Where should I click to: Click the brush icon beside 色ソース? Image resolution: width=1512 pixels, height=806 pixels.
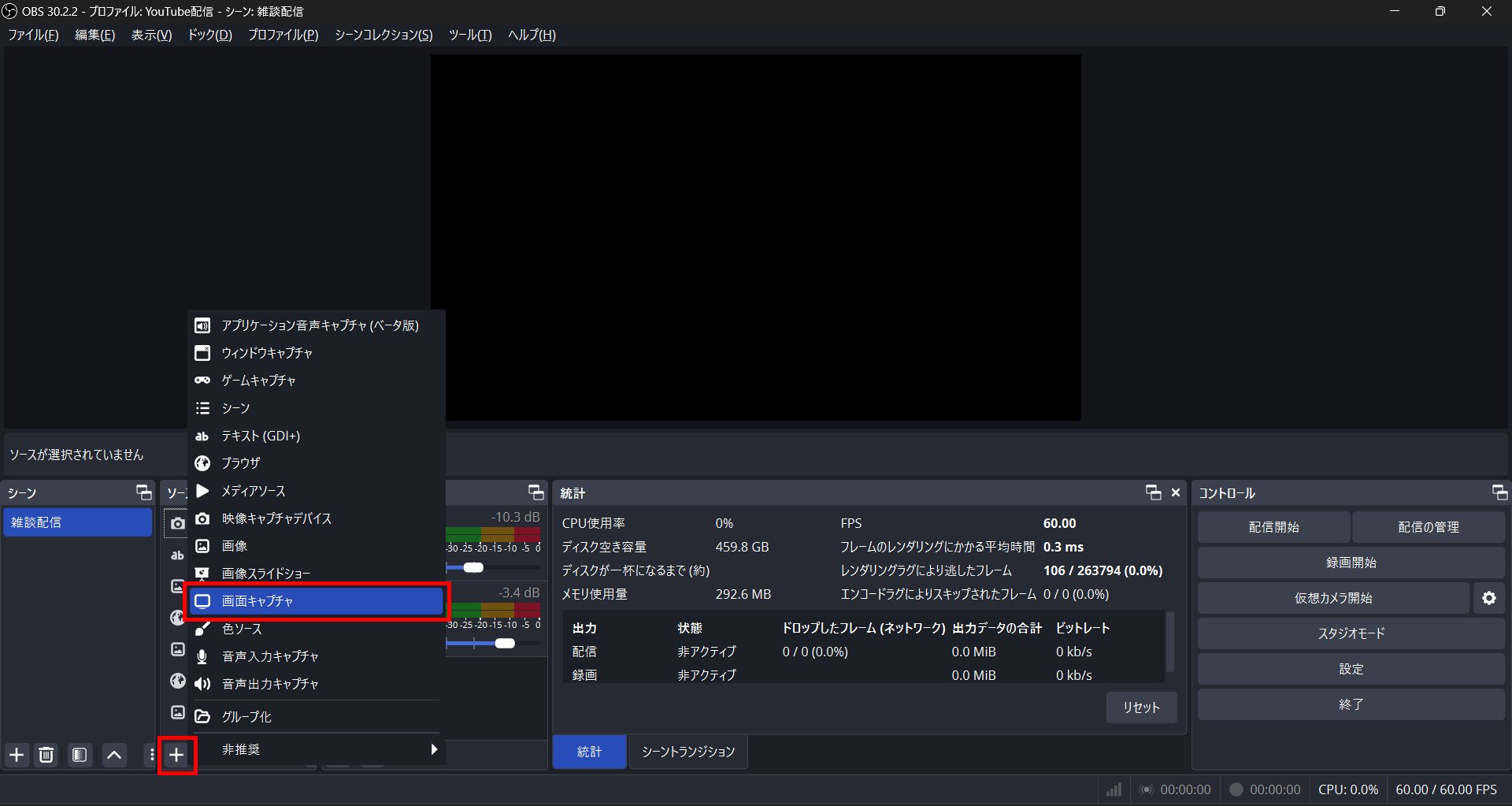tap(202, 629)
